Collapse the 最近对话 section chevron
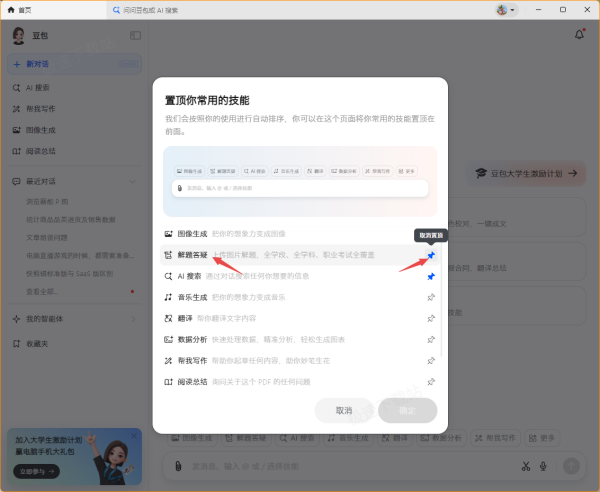This screenshot has width=600, height=492. click(132, 181)
